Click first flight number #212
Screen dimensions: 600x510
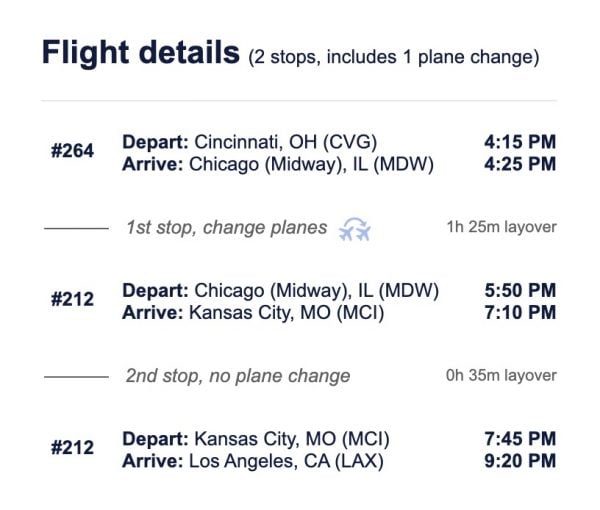click(x=71, y=301)
